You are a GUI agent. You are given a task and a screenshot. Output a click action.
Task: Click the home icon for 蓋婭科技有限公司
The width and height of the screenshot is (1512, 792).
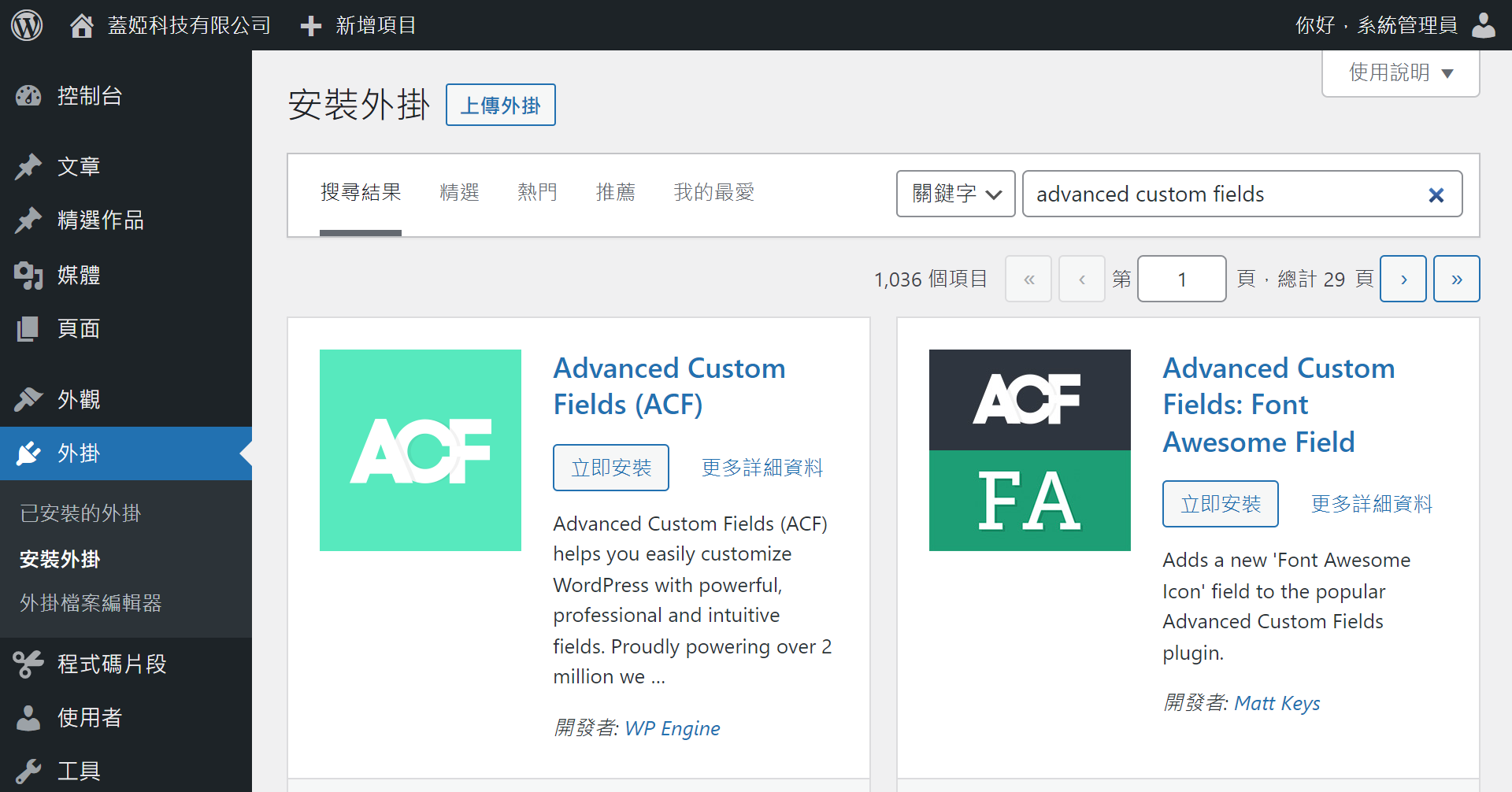point(81,25)
